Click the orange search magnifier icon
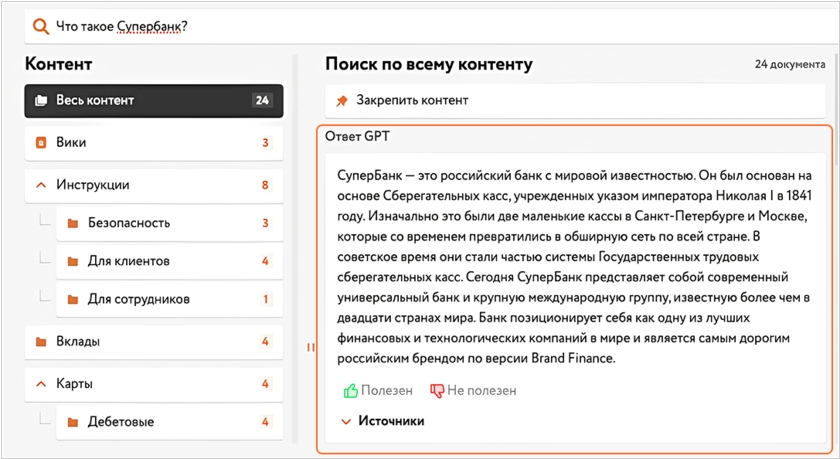The height and width of the screenshot is (459, 840). 41,26
